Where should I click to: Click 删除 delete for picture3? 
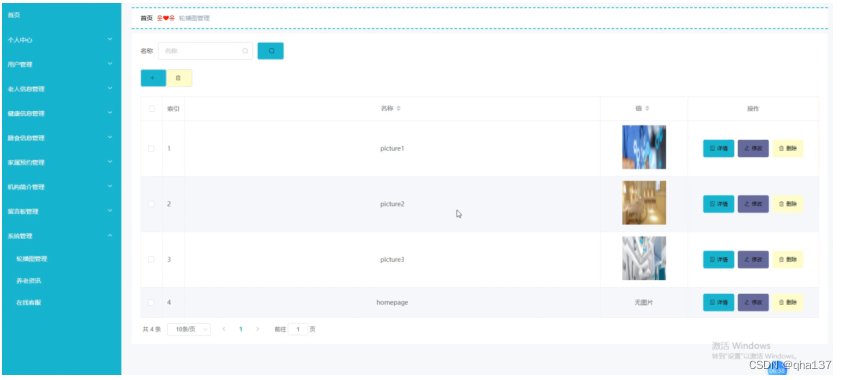click(788, 259)
